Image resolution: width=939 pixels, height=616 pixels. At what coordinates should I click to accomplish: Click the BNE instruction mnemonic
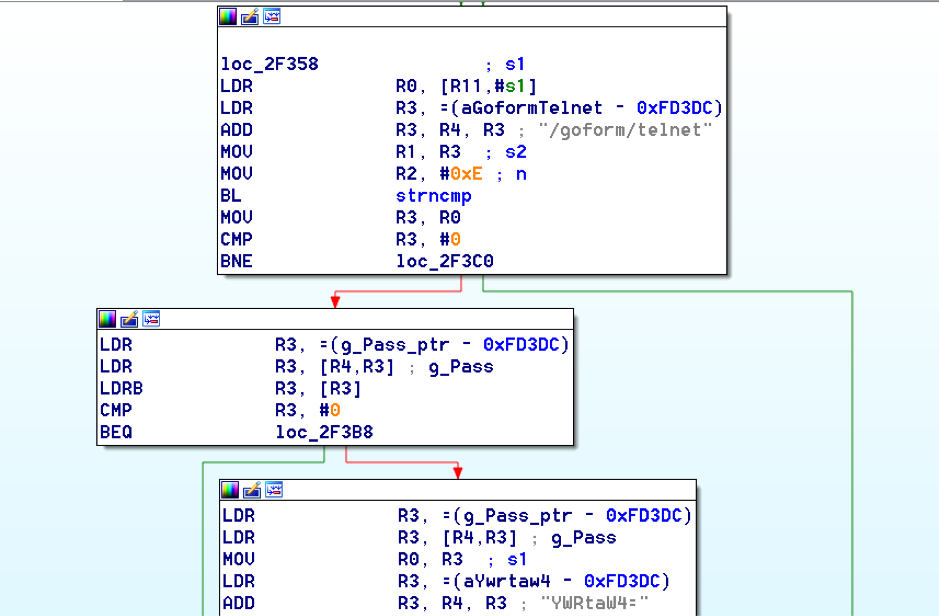[237, 261]
